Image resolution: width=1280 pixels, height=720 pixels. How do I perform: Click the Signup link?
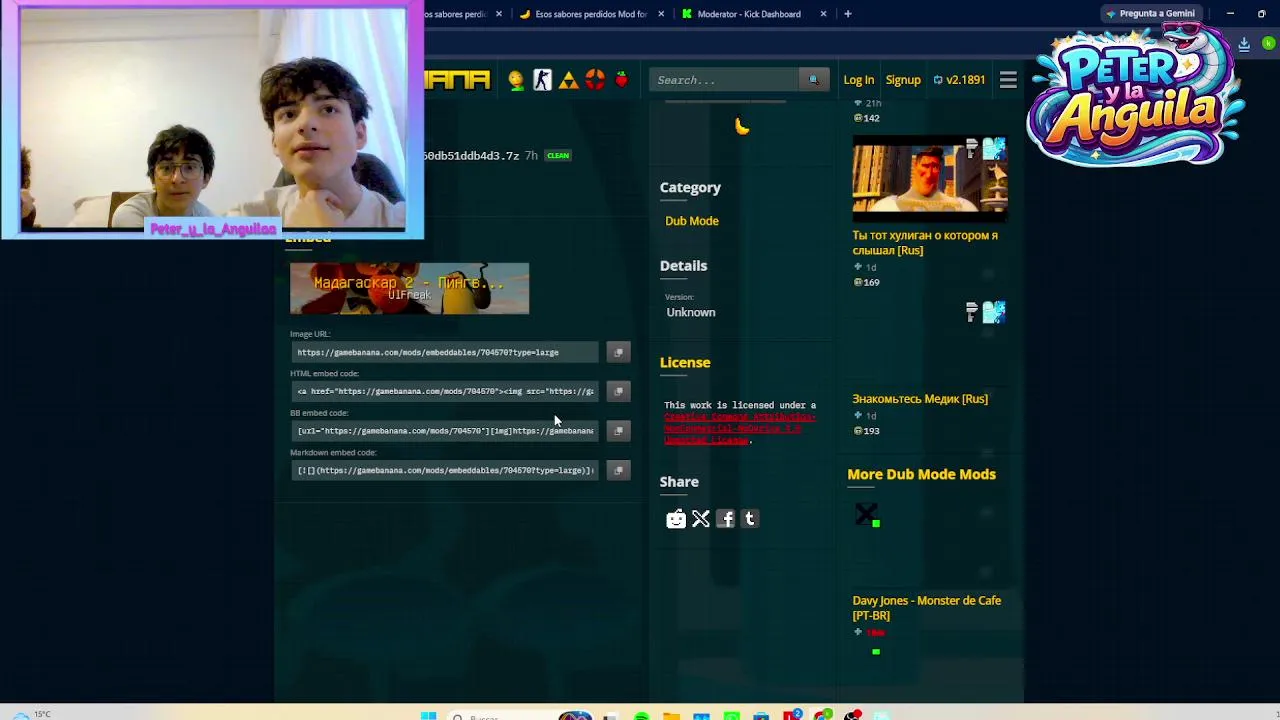coord(903,80)
